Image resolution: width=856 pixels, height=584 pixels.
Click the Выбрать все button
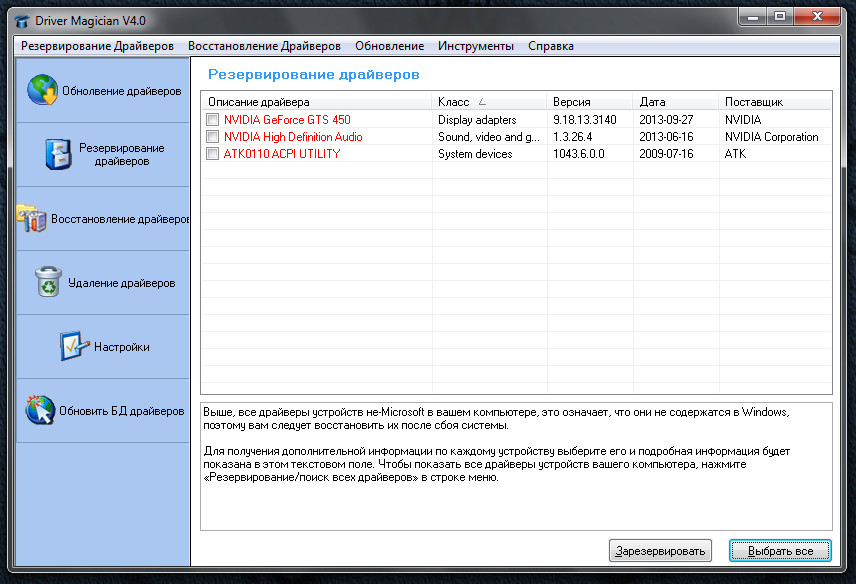(780, 551)
